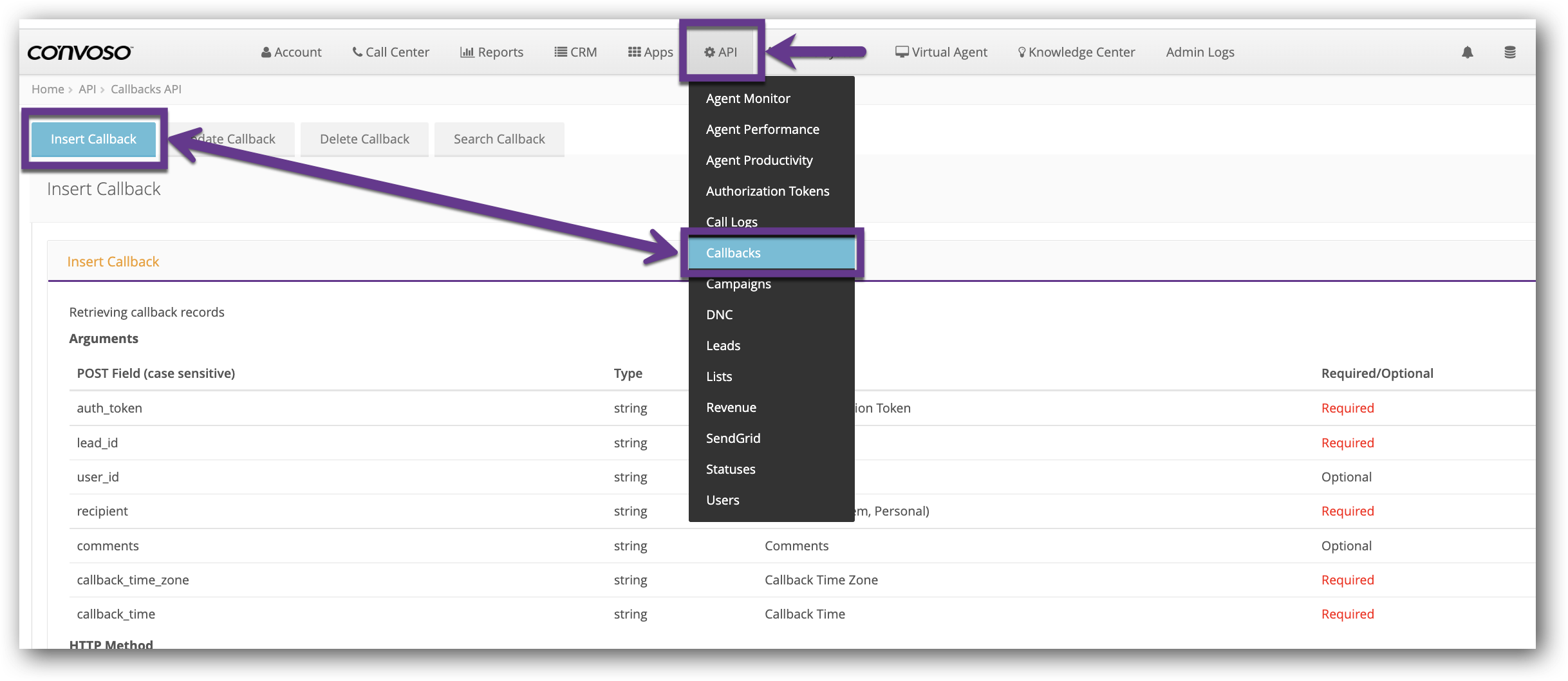Open the Apps menu
This screenshot has height=681, width=1568.
point(650,52)
